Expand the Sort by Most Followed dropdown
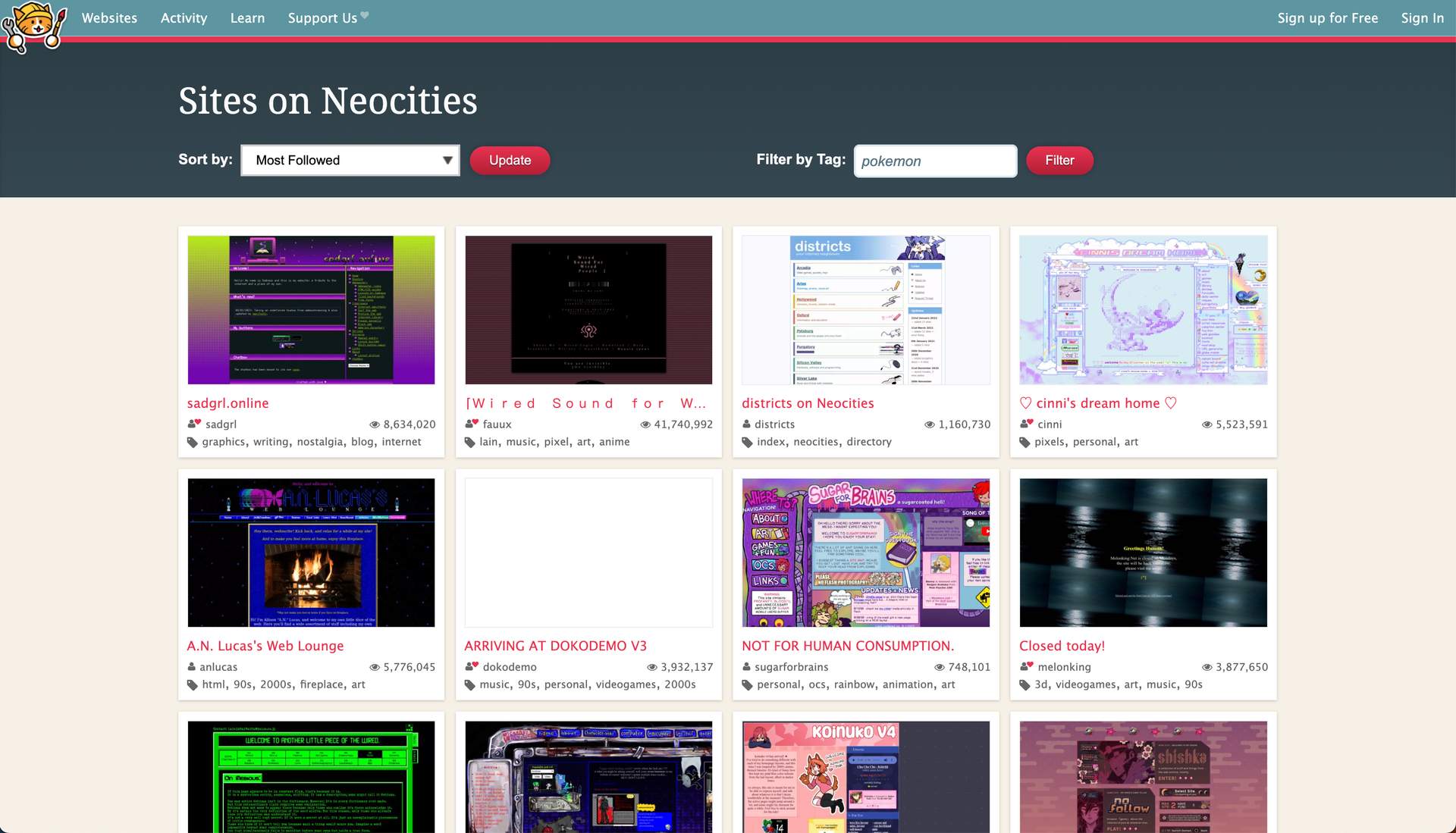 coord(350,160)
